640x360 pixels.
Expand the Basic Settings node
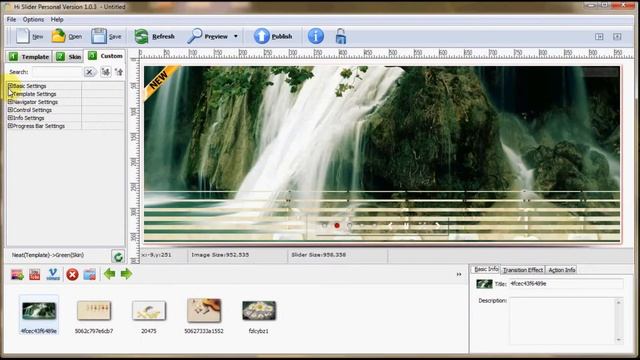10,86
